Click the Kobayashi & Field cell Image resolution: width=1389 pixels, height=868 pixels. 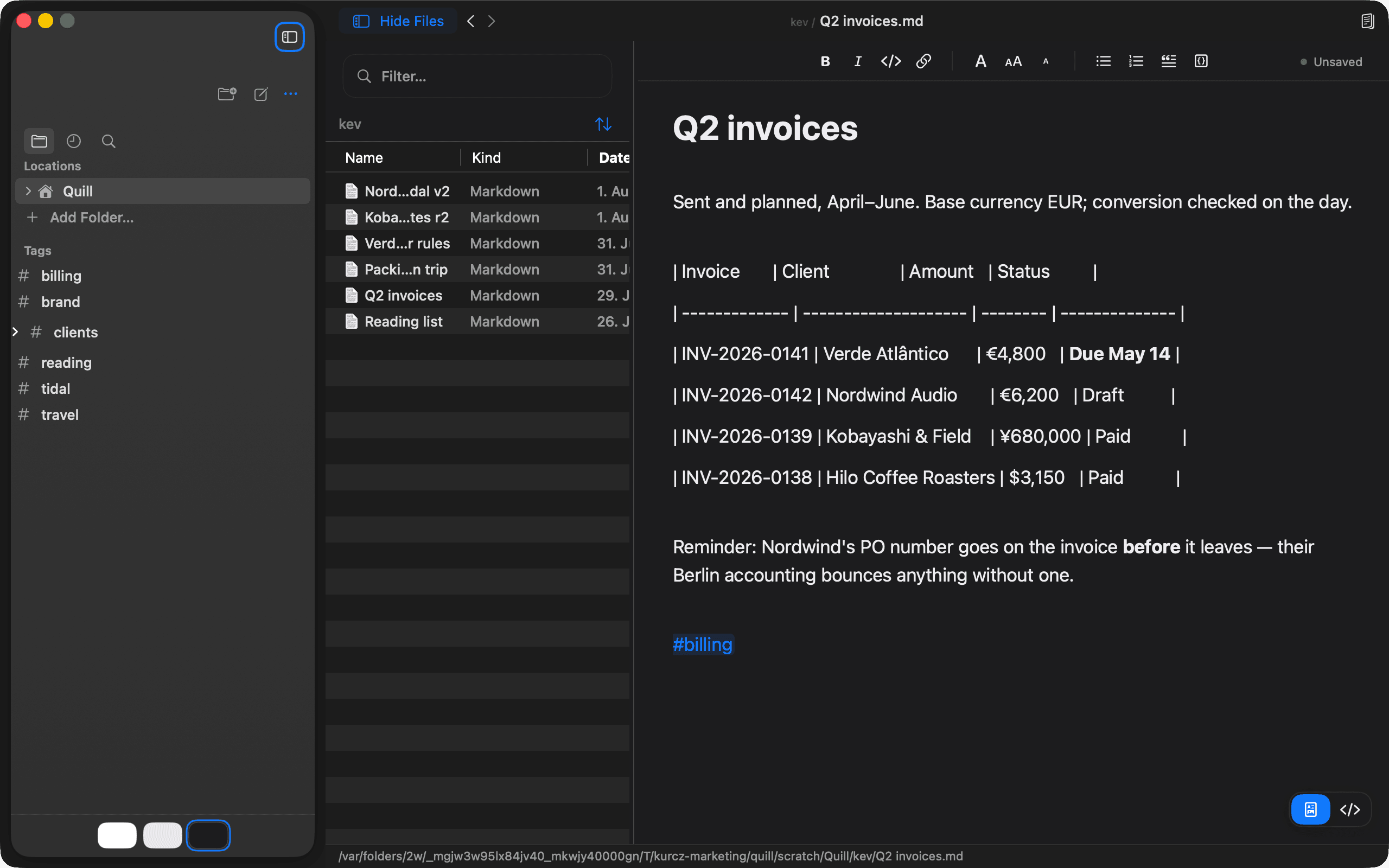[899, 437]
